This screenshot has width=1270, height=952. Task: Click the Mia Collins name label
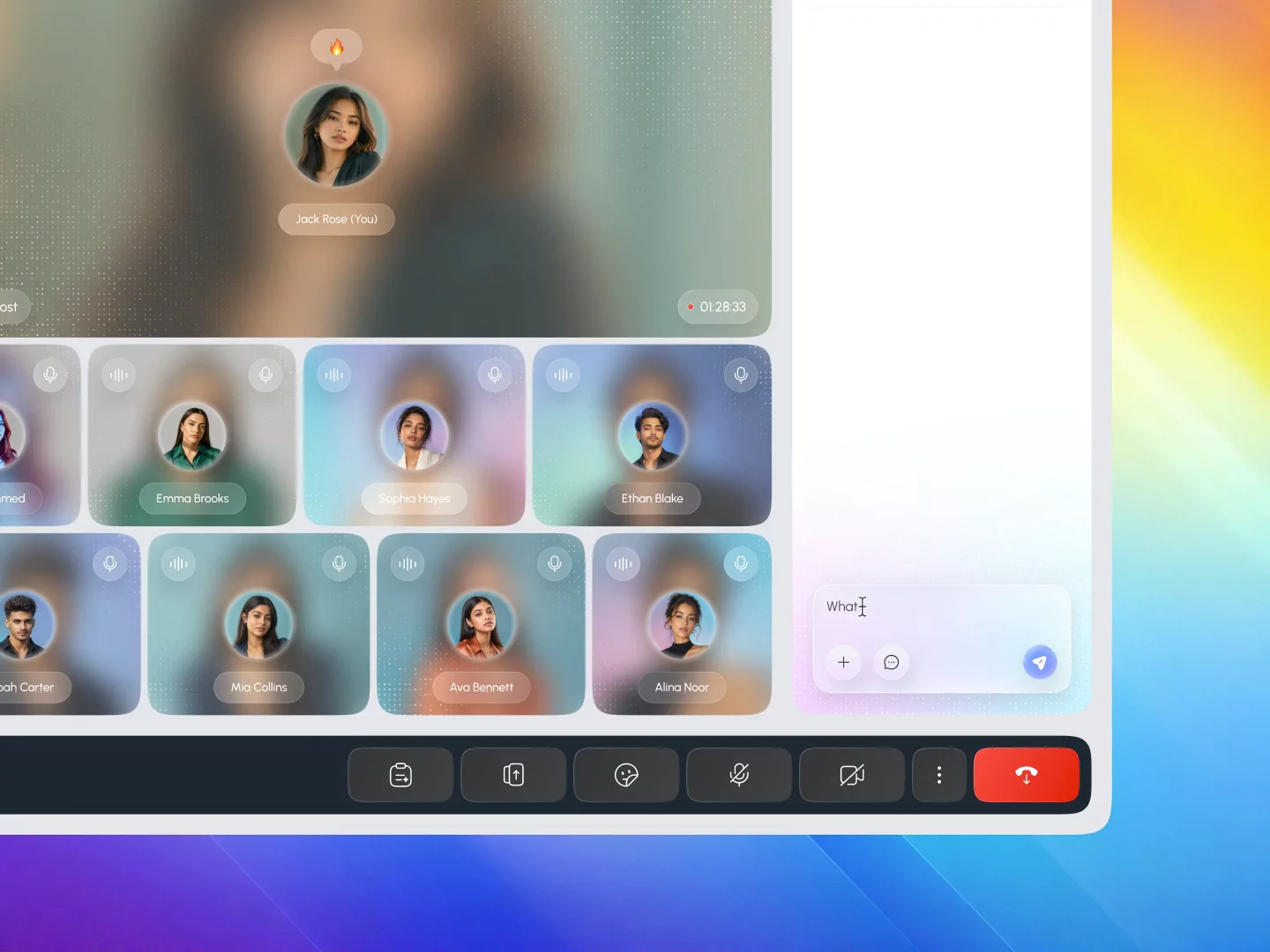tap(259, 687)
